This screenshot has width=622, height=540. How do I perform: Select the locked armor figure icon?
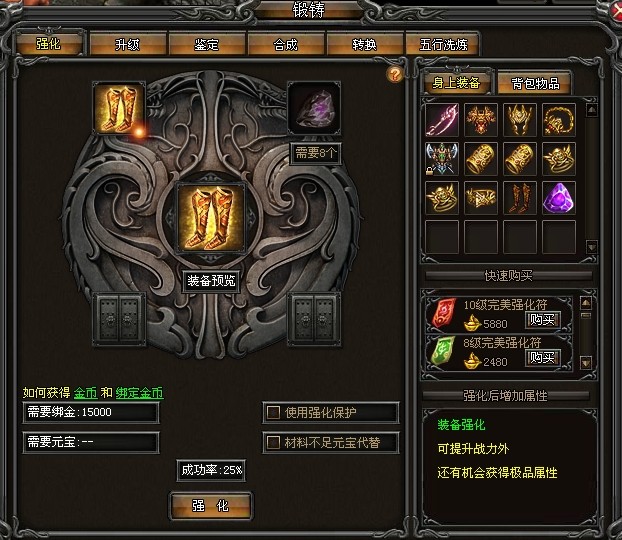click(442, 159)
